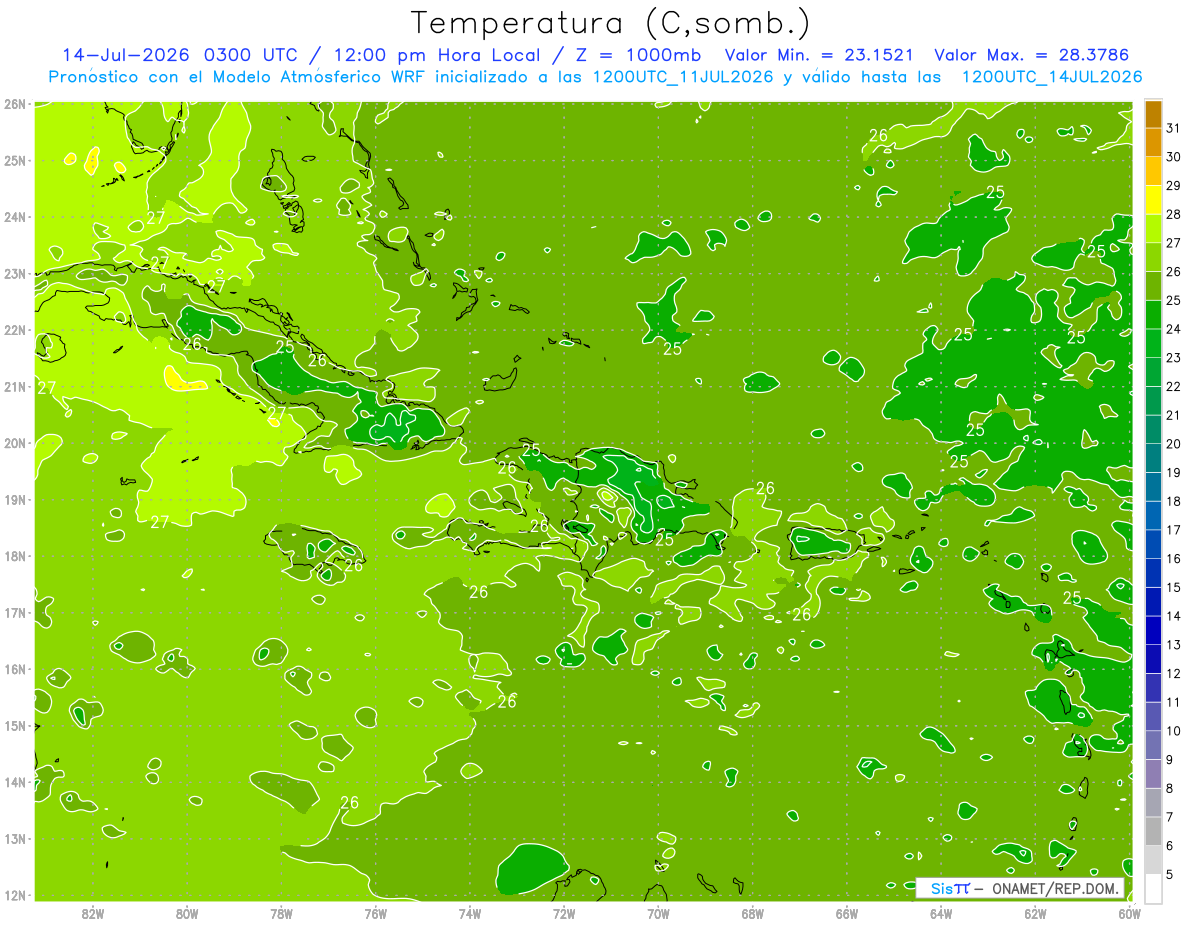The width and height of the screenshot is (1200, 927).
Task: Click the initialization time '1200UTC_11JUL2026'
Action: (x=684, y=77)
